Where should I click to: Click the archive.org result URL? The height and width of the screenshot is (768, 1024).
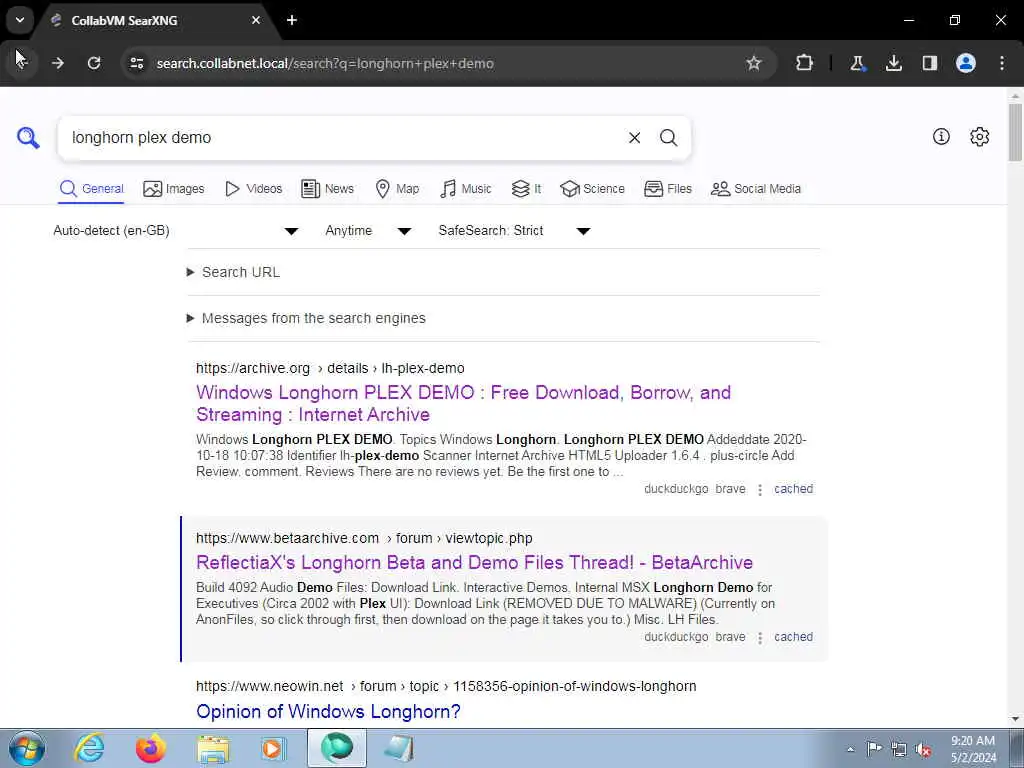click(x=330, y=368)
